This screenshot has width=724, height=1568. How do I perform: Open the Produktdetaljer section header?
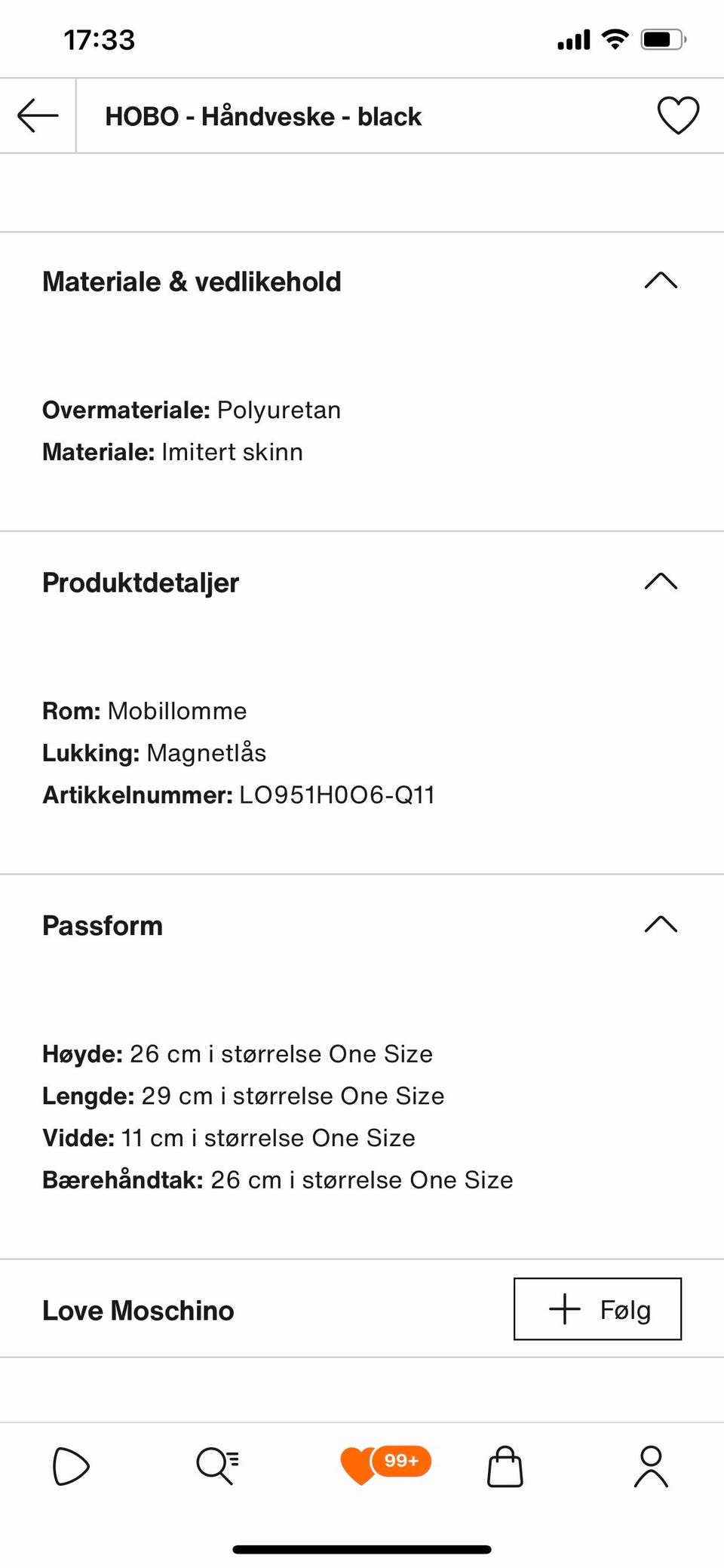[x=141, y=581]
